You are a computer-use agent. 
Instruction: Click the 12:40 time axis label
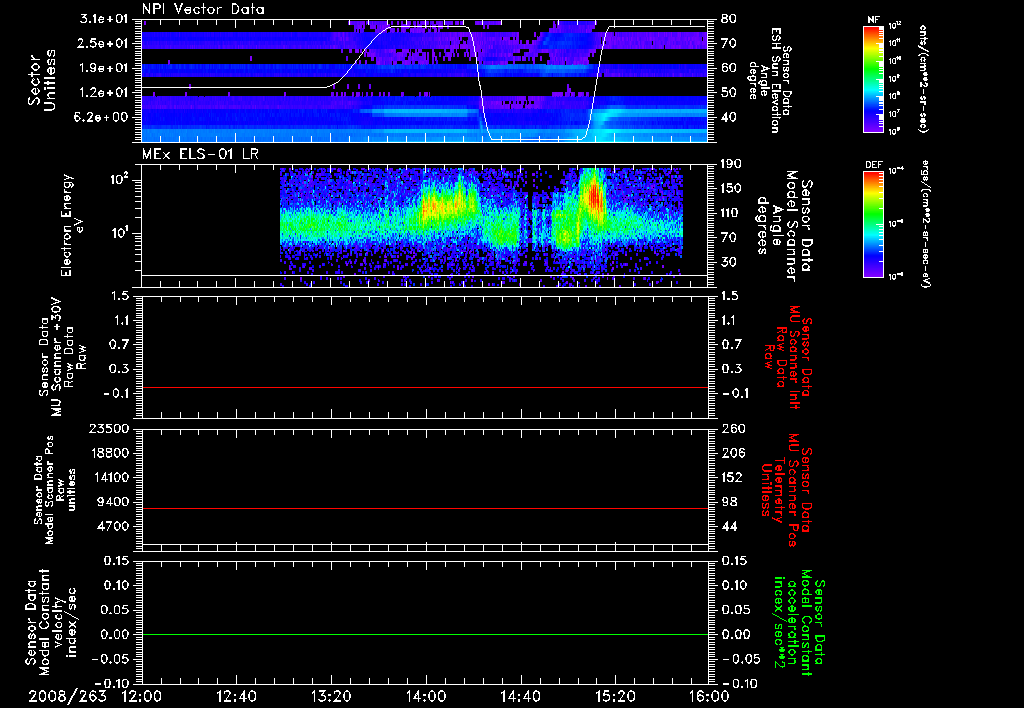[x=236, y=696]
